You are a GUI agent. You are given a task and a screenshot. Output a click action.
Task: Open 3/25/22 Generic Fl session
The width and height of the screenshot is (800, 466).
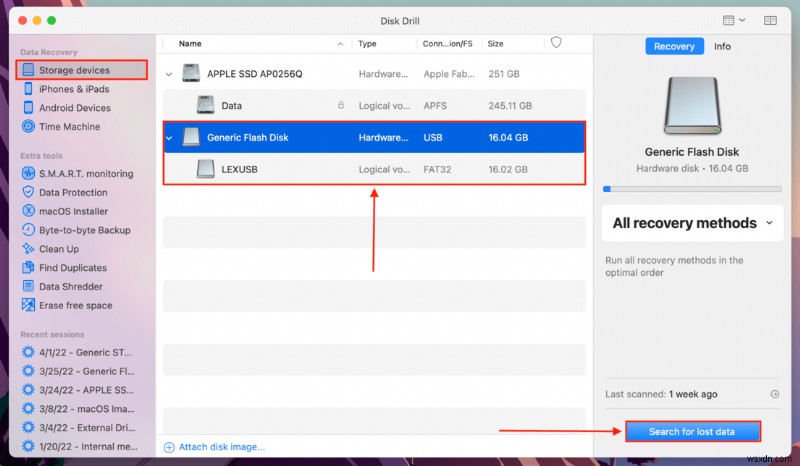(x=80, y=371)
